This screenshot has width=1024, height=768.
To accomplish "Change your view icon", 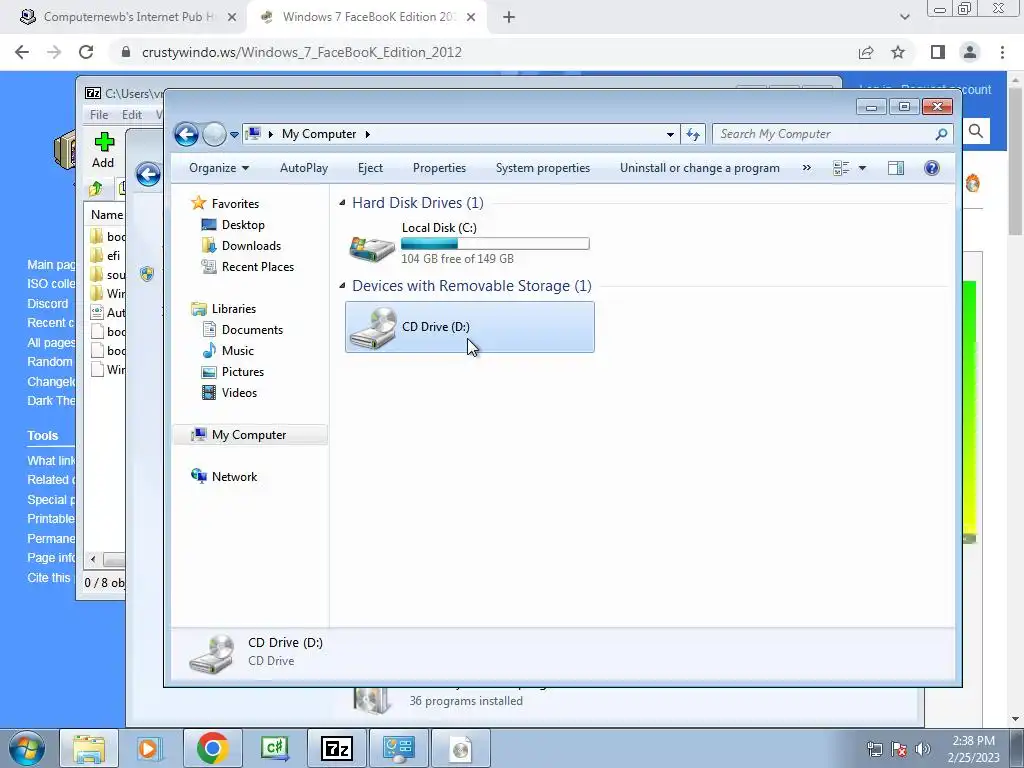I will click(841, 168).
